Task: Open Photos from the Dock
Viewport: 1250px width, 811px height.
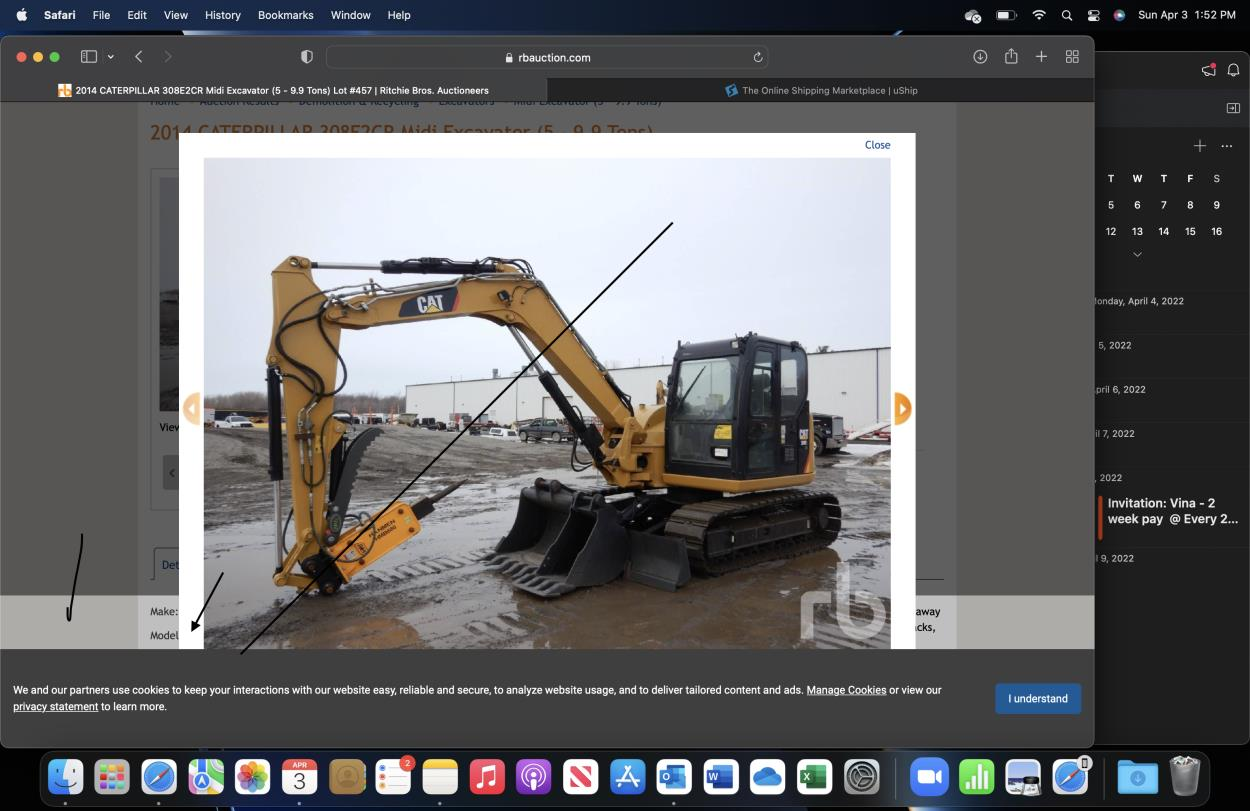Action: click(253, 777)
